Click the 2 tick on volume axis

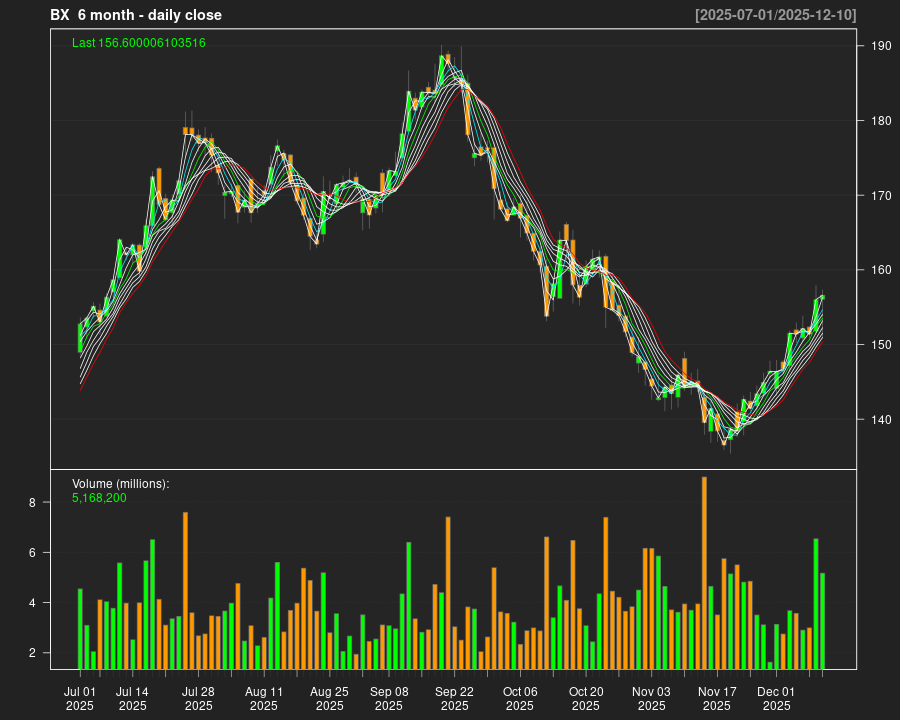point(32,653)
